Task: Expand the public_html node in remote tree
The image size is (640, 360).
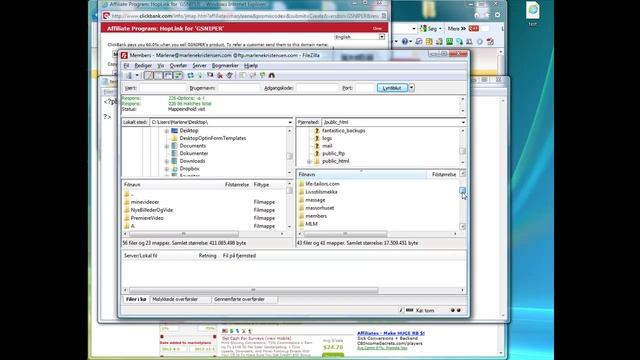Action: (309, 161)
